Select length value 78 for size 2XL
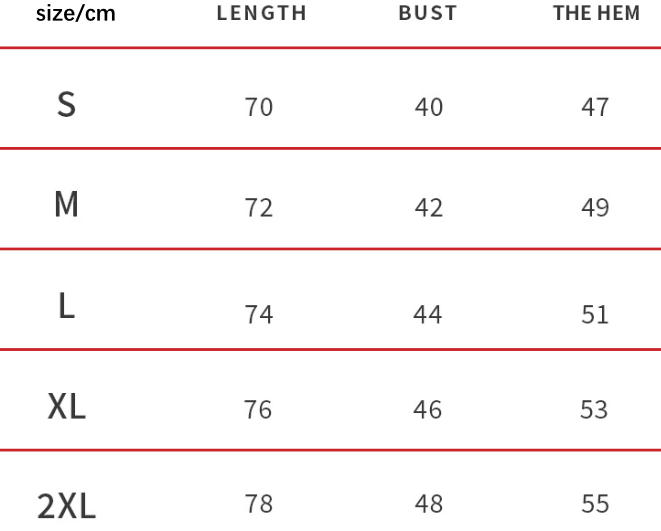The height and width of the screenshot is (531, 661). point(258,504)
